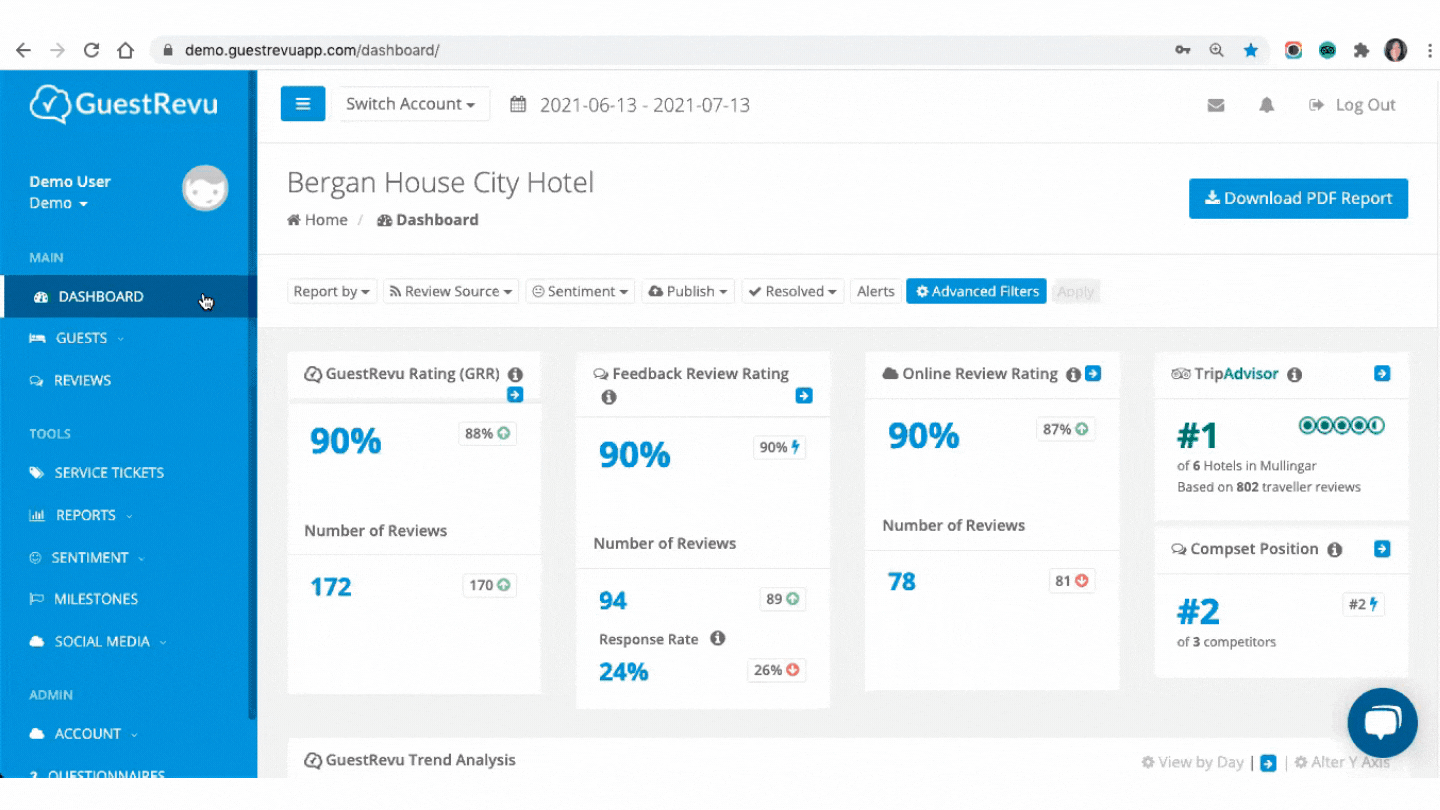
Task: Click the 81 online reviews comparison badge
Action: coord(1071,580)
